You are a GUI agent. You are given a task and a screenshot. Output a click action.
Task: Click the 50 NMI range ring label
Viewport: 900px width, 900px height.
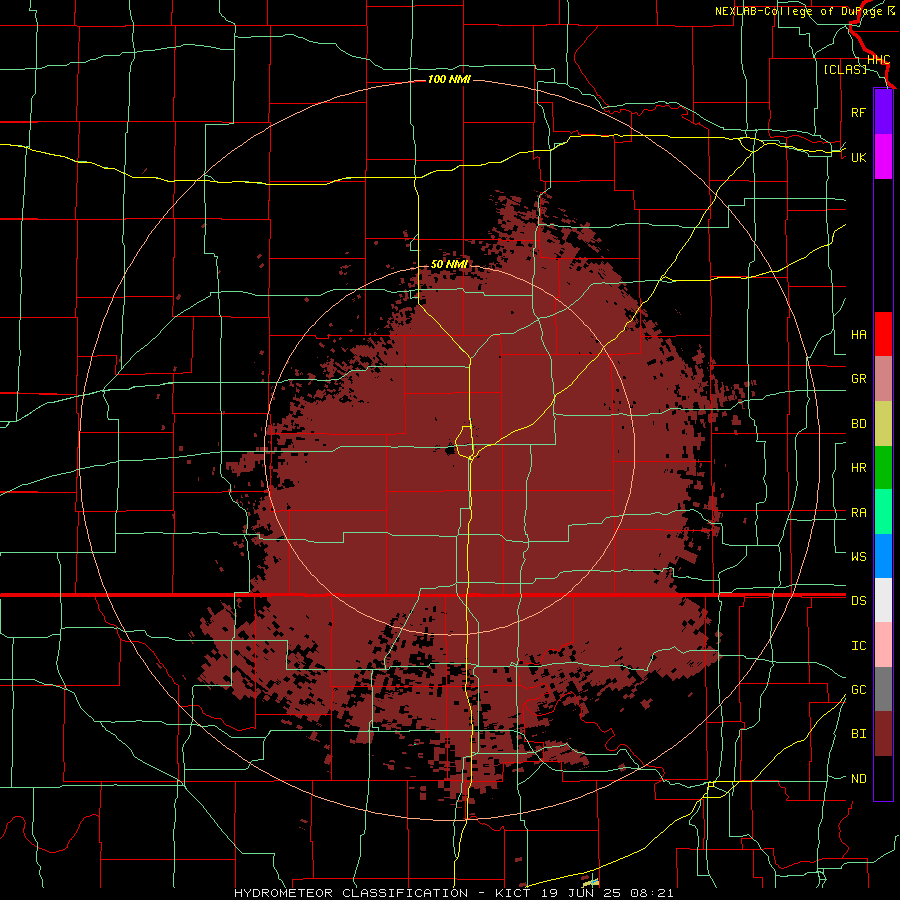(449, 264)
